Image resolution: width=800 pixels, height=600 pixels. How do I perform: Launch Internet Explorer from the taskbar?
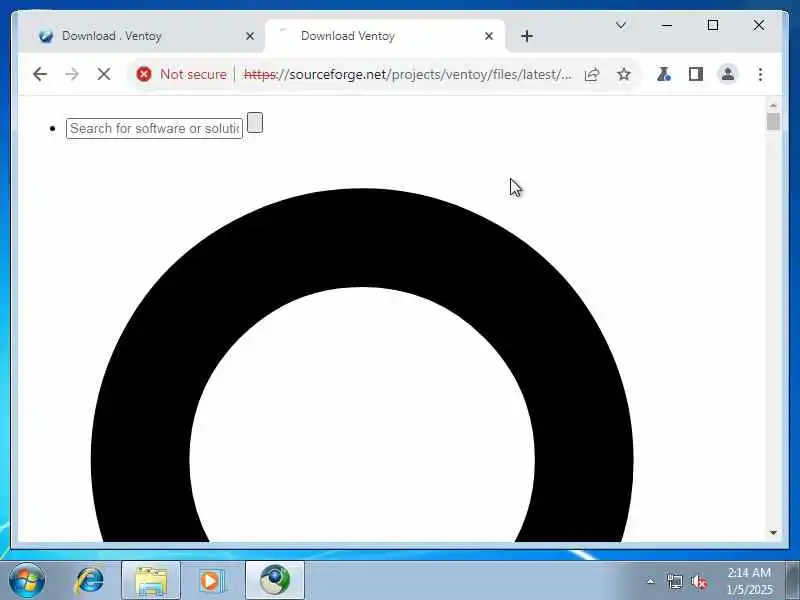[x=90, y=581]
